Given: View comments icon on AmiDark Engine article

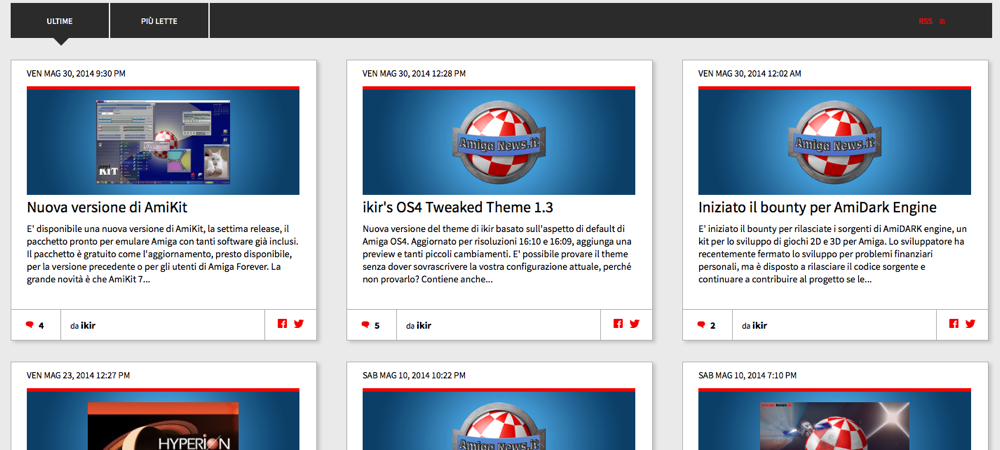Looking at the screenshot, I should (701, 325).
